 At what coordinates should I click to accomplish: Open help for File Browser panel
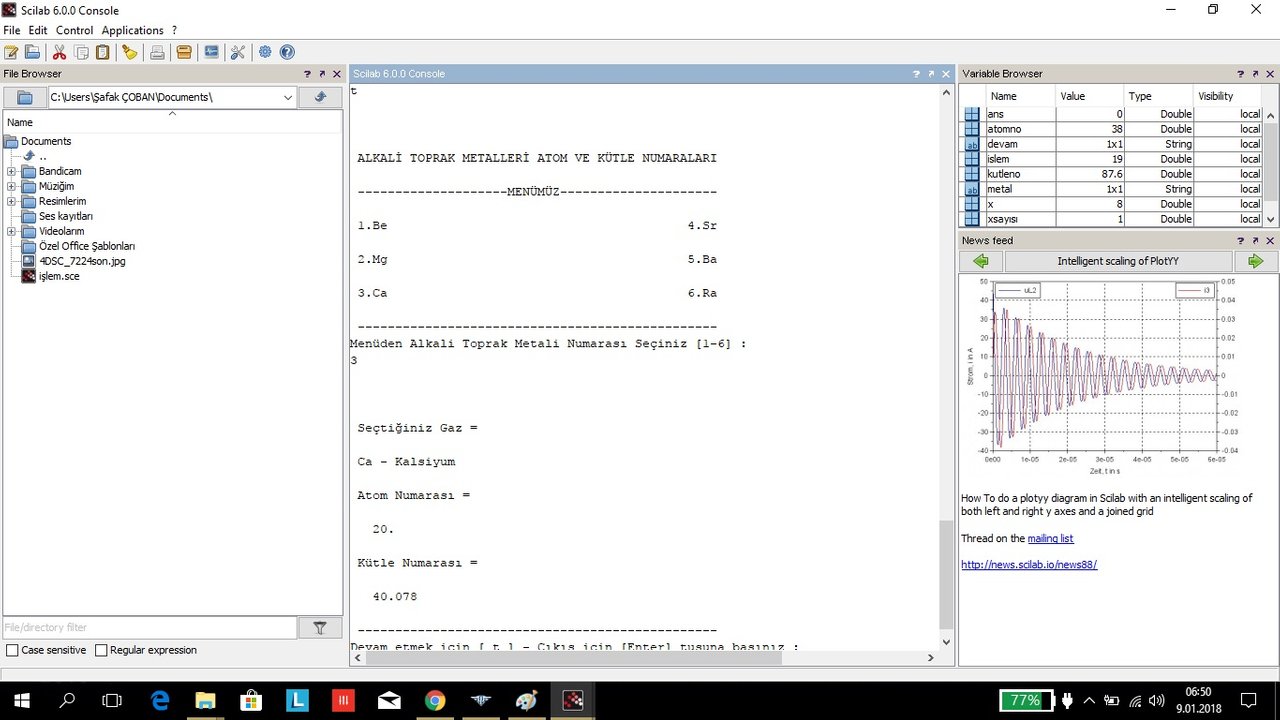click(x=307, y=74)
